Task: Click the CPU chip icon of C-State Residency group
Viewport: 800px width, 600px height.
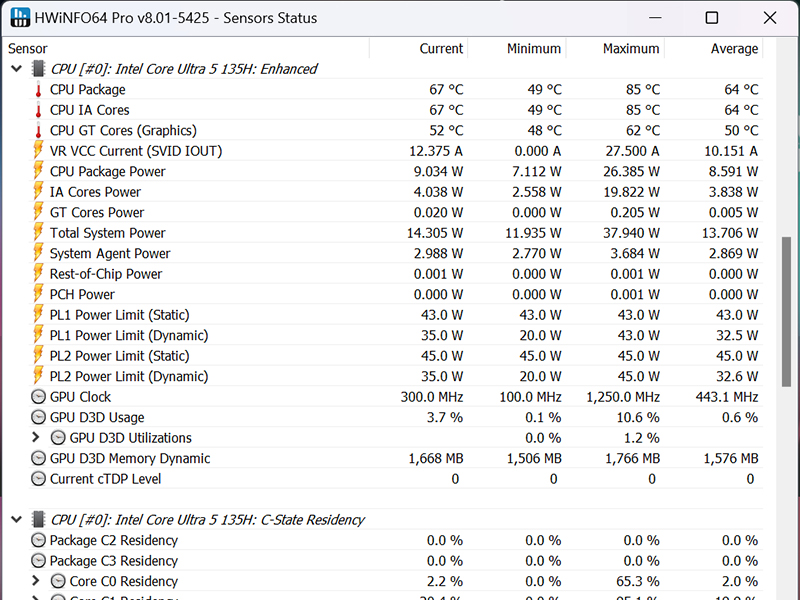Action: pos(38,520)
